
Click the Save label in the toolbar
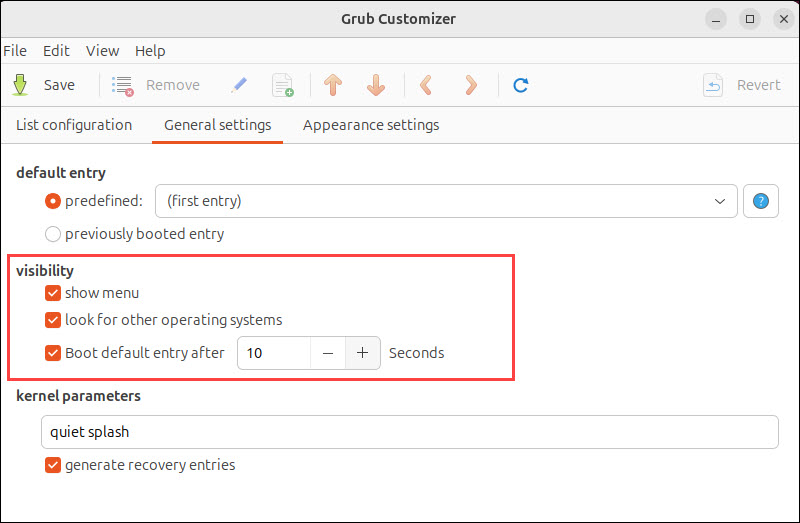[x=59, y=85]
